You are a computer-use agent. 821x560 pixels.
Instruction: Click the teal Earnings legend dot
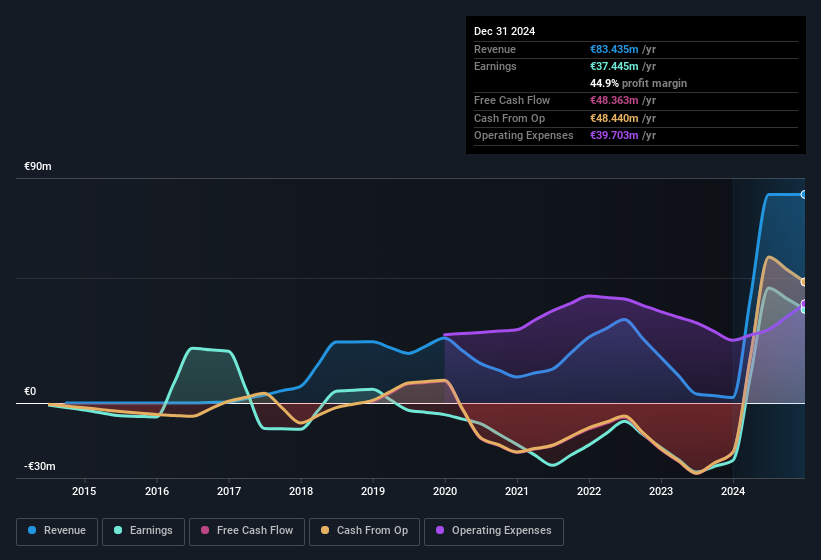click(x=118, y=531)
